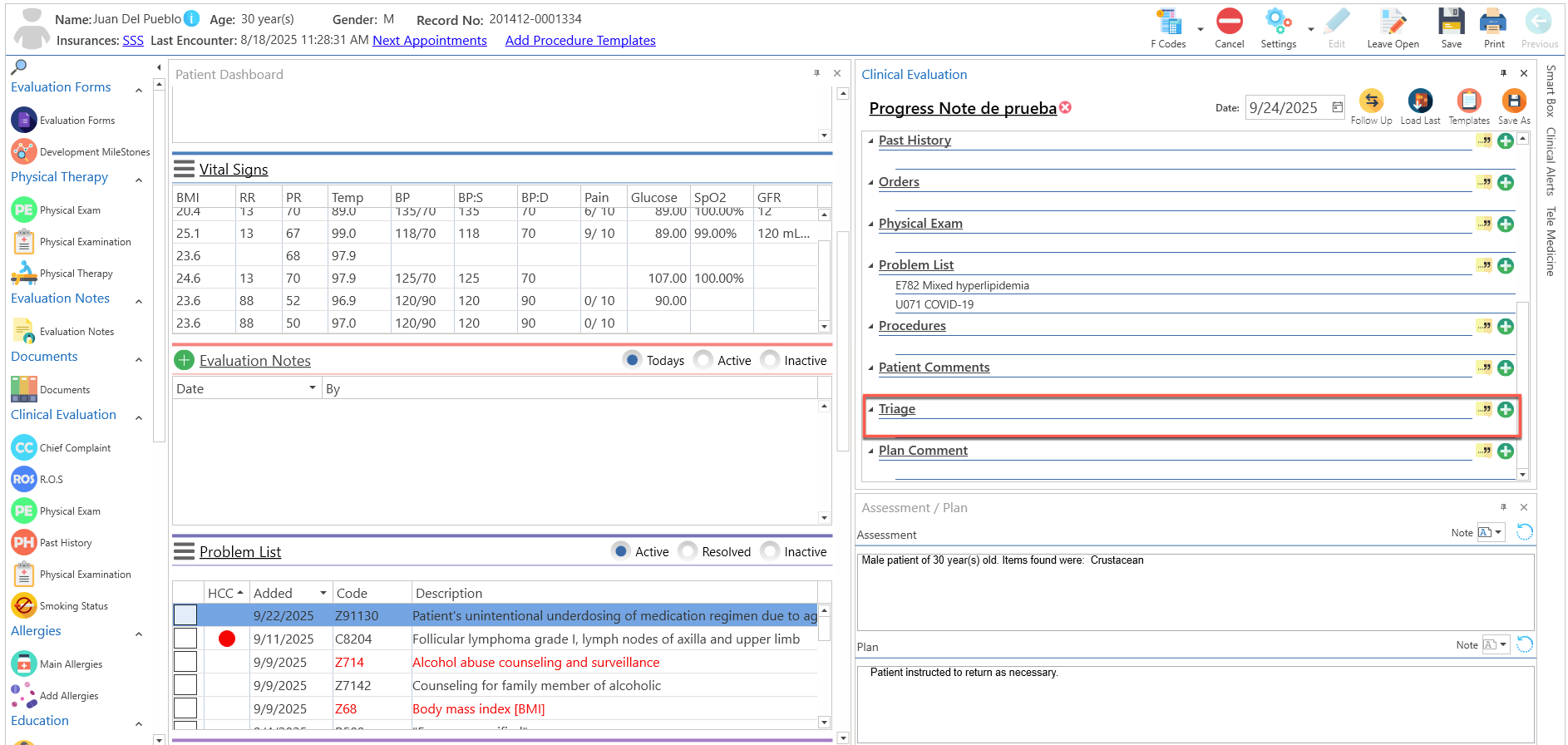This screenshot has height=745, width=1568.
Task: Pin the Clinical Evaluation panel
Action: point(1503,73)
